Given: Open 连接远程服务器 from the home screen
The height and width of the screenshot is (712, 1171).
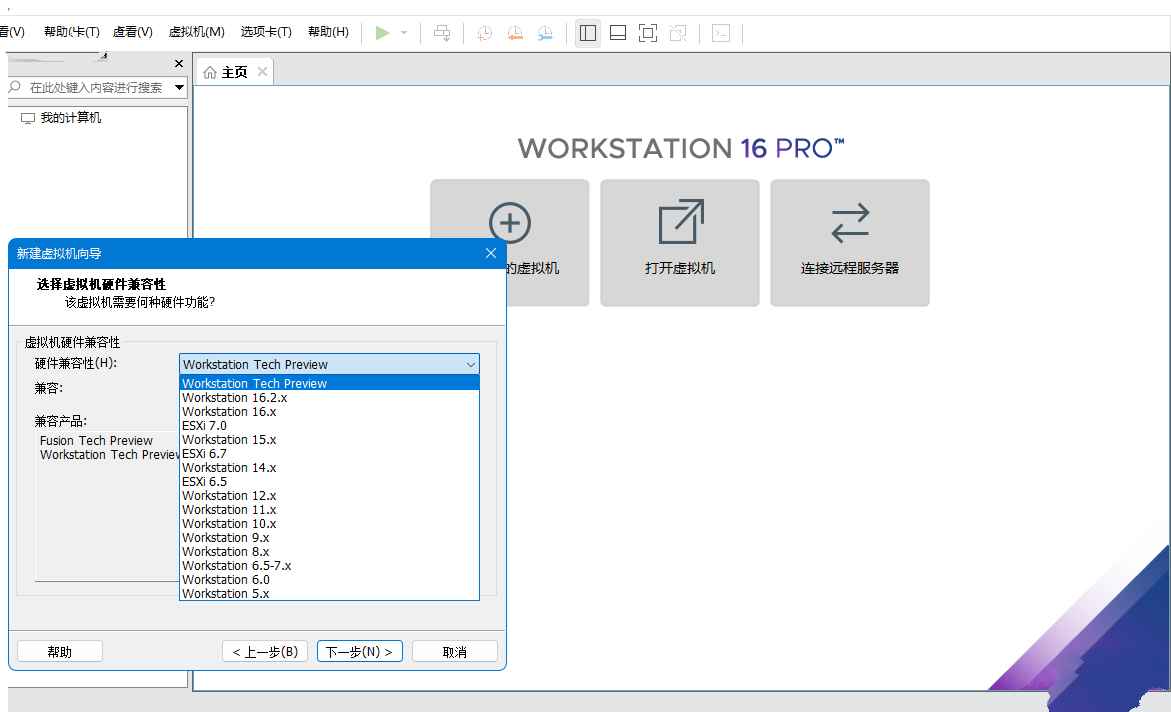Looking at the screenshot, I should click(849, 243).
